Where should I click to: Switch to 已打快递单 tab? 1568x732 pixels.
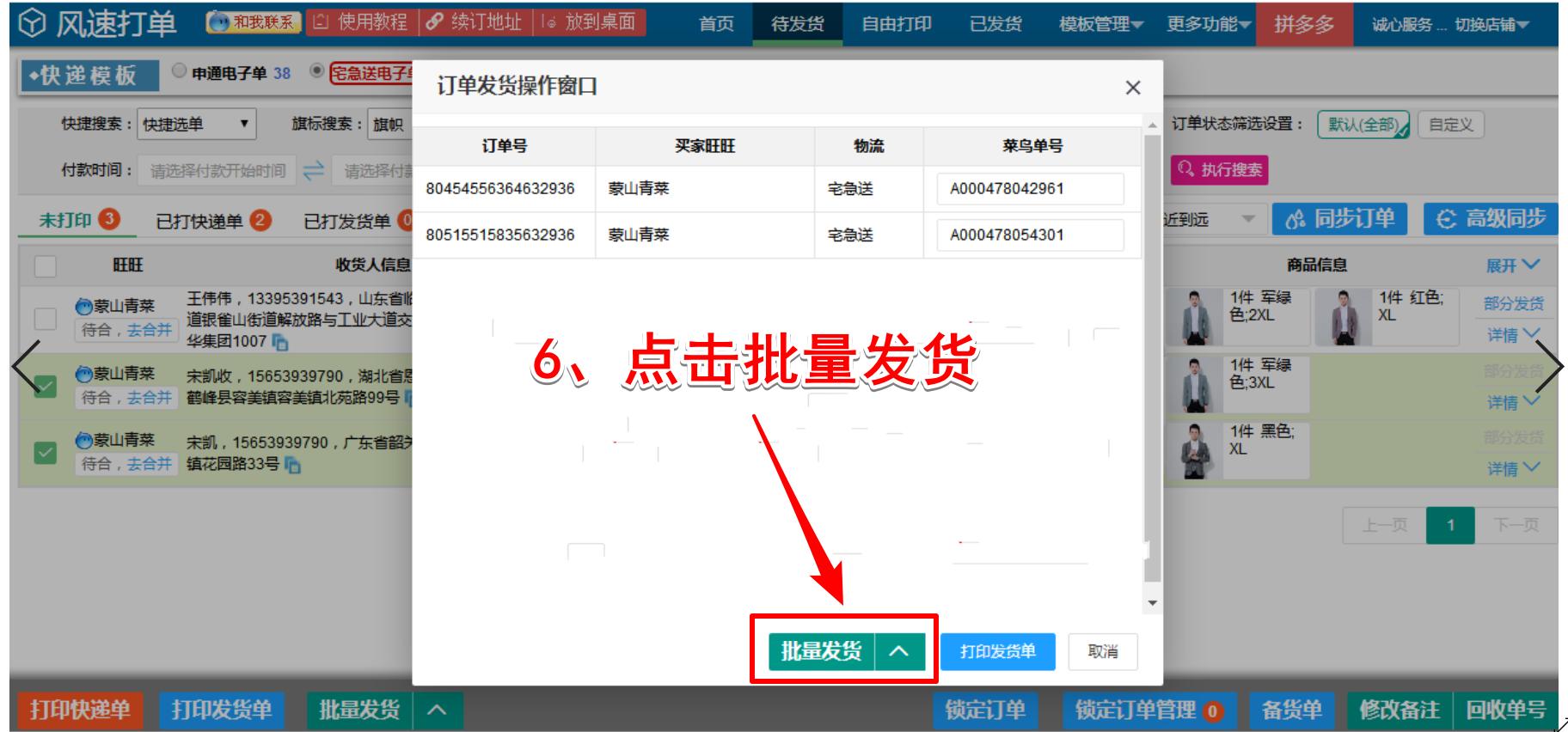pos(213,221)
